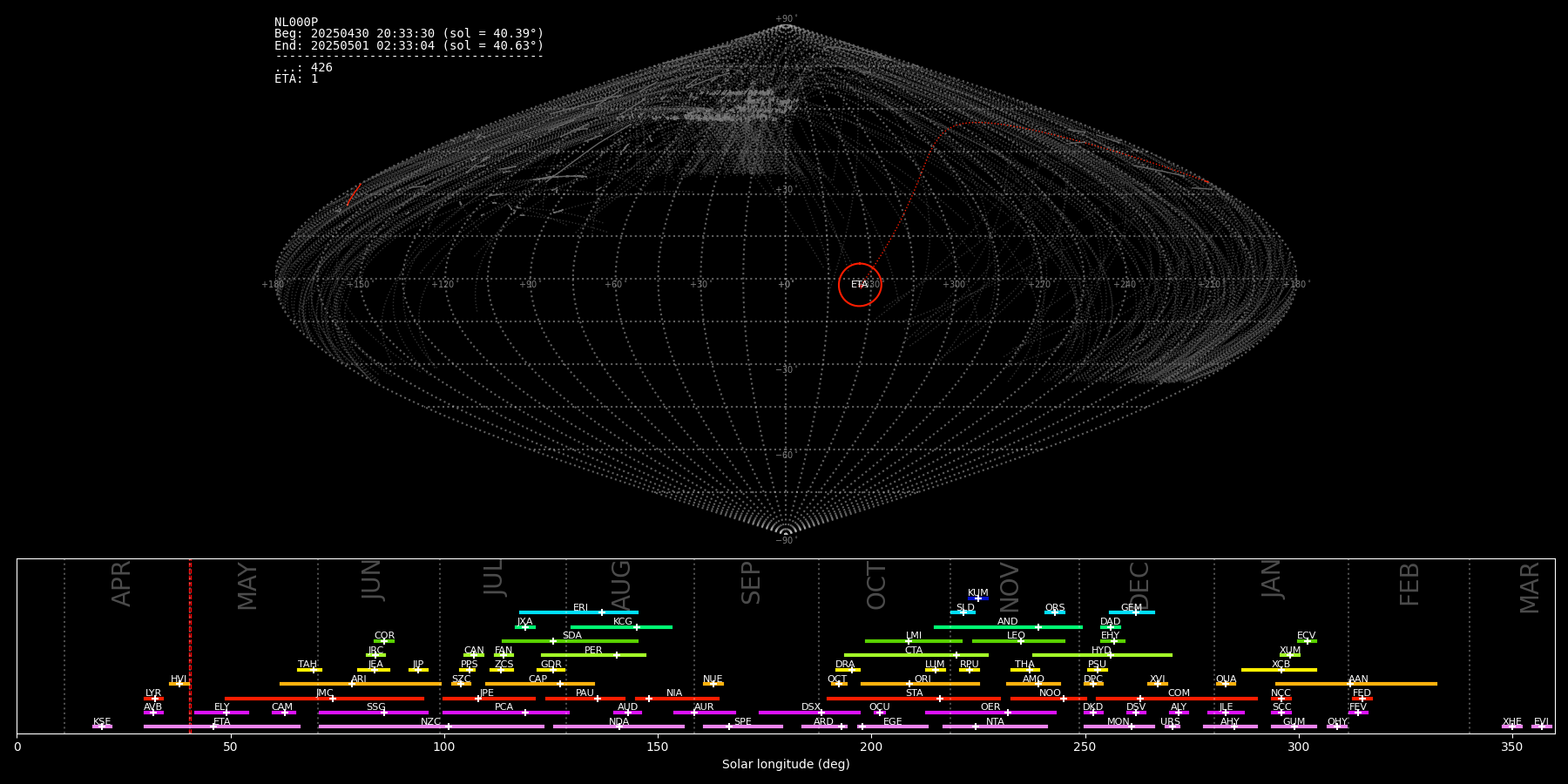Click the QUA shower label

pyautogui.click(x=1226, y=679)
